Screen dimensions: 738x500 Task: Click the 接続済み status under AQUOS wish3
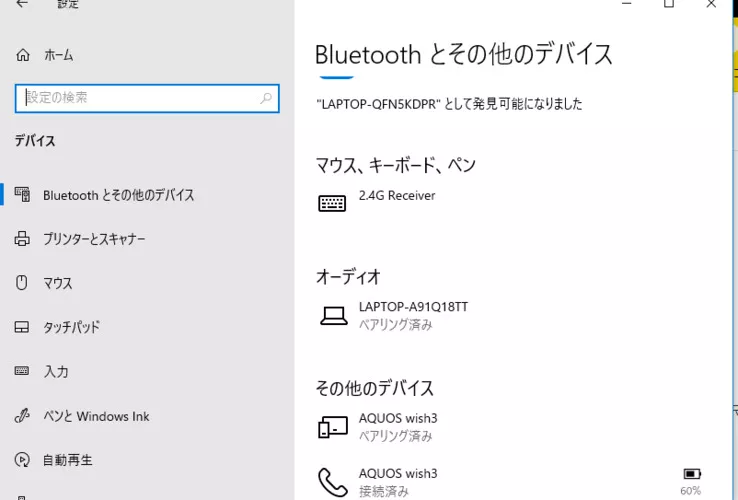click(x=384, y=492)
